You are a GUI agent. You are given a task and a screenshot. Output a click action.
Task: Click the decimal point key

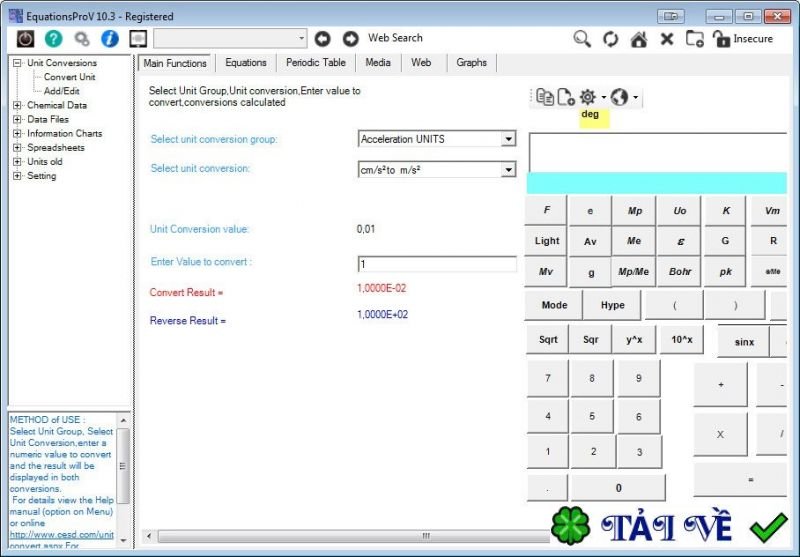pos(547,488)
